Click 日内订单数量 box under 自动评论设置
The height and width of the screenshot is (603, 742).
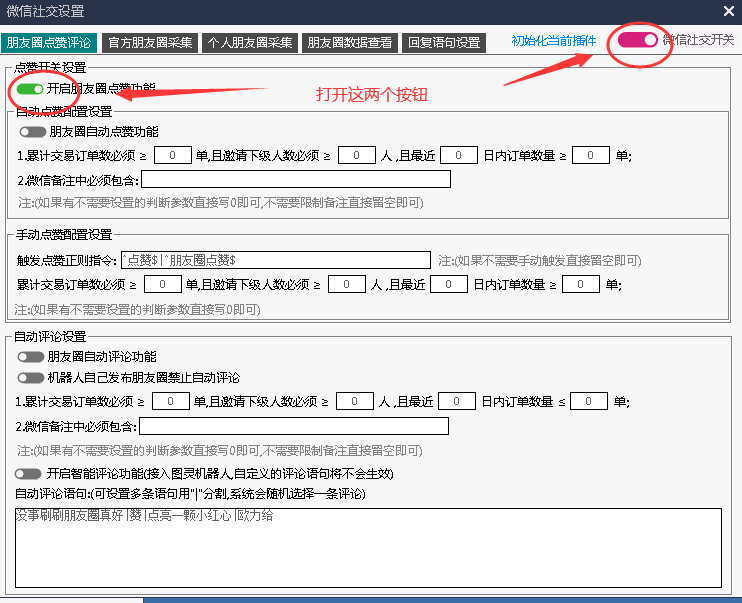click(x=590, y=401)
